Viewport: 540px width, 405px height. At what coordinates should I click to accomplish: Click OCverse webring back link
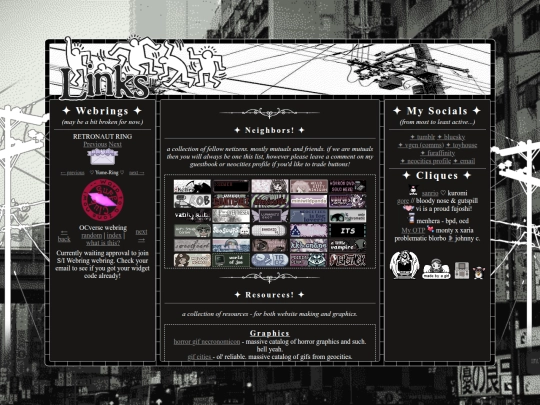pyautogui.click(x=64, y=236)
